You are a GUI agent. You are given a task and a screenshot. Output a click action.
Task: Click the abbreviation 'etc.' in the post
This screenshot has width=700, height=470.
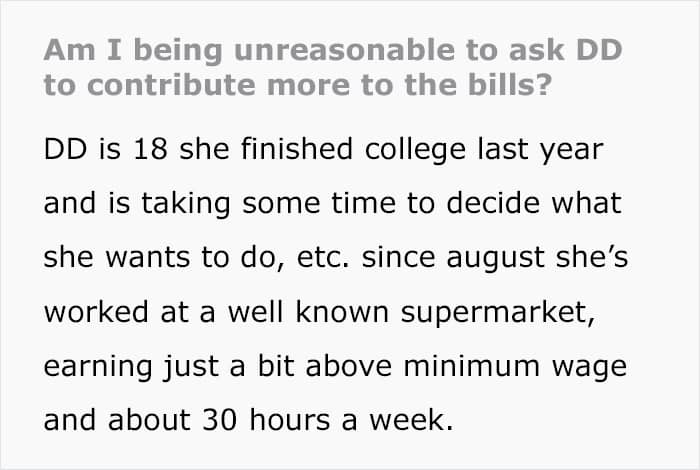point(323,258)
